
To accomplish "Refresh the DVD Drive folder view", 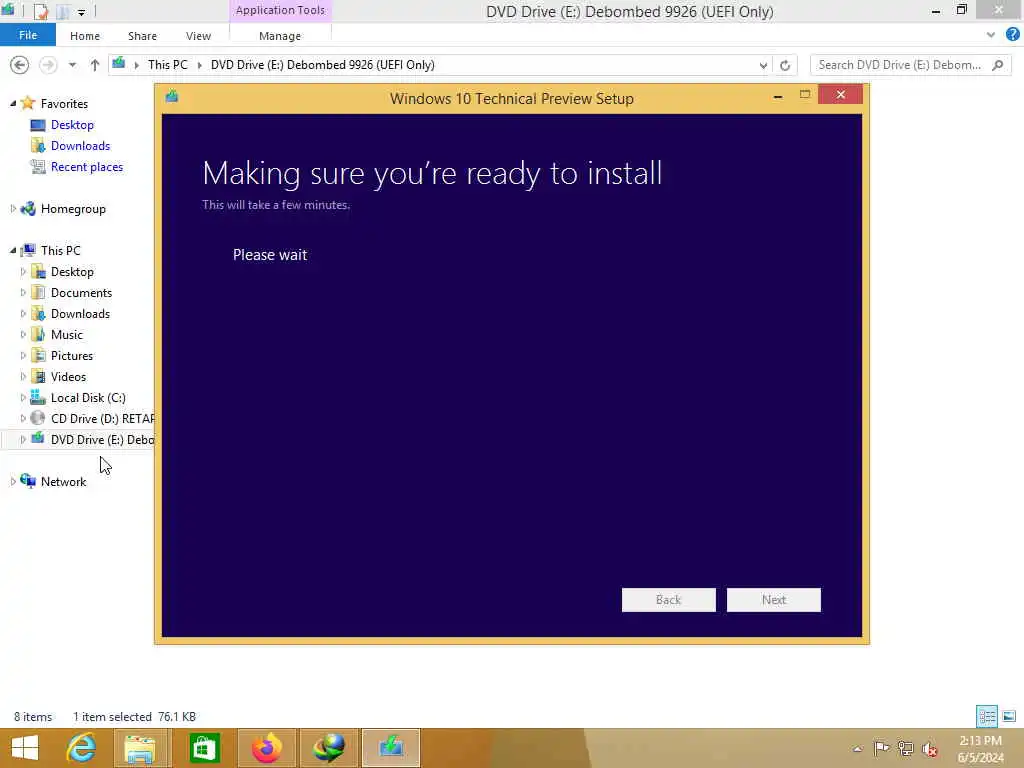I will [785, 65].
